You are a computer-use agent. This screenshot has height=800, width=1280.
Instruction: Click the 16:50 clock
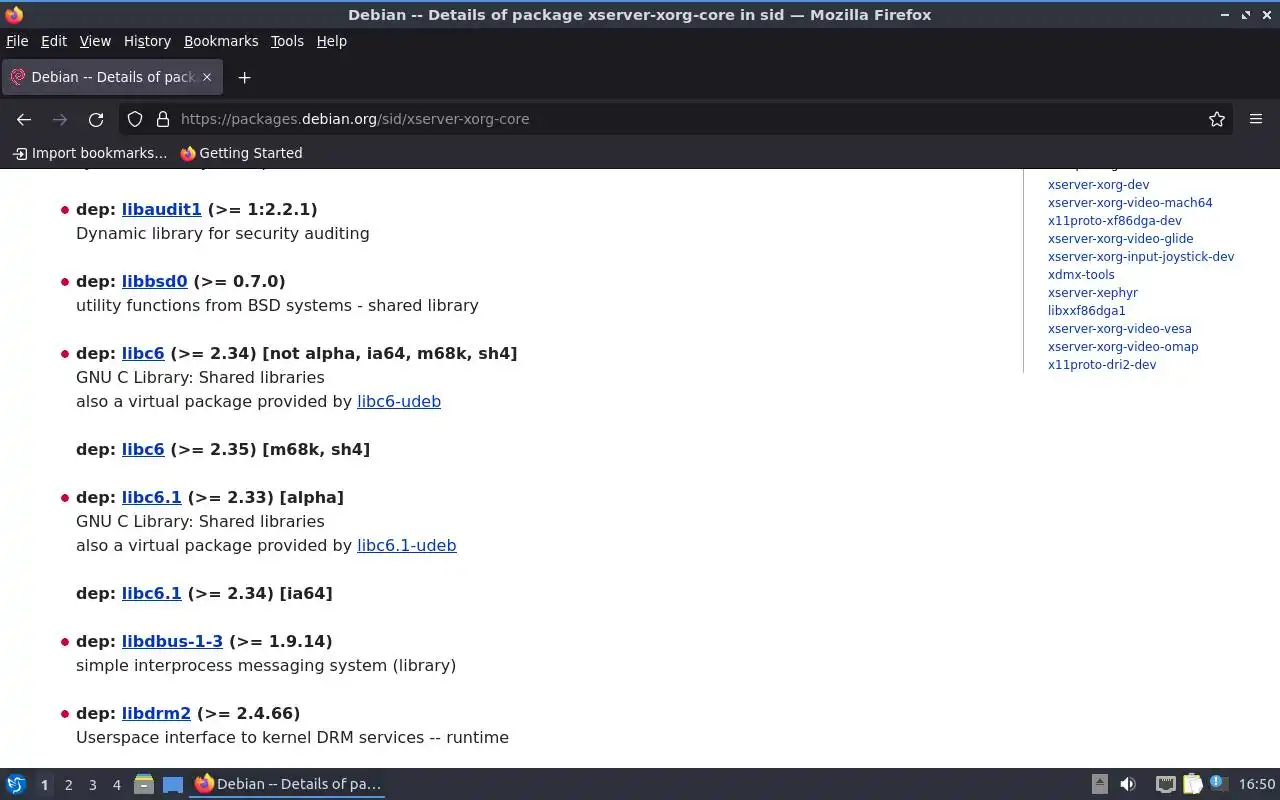(1257, 784)
